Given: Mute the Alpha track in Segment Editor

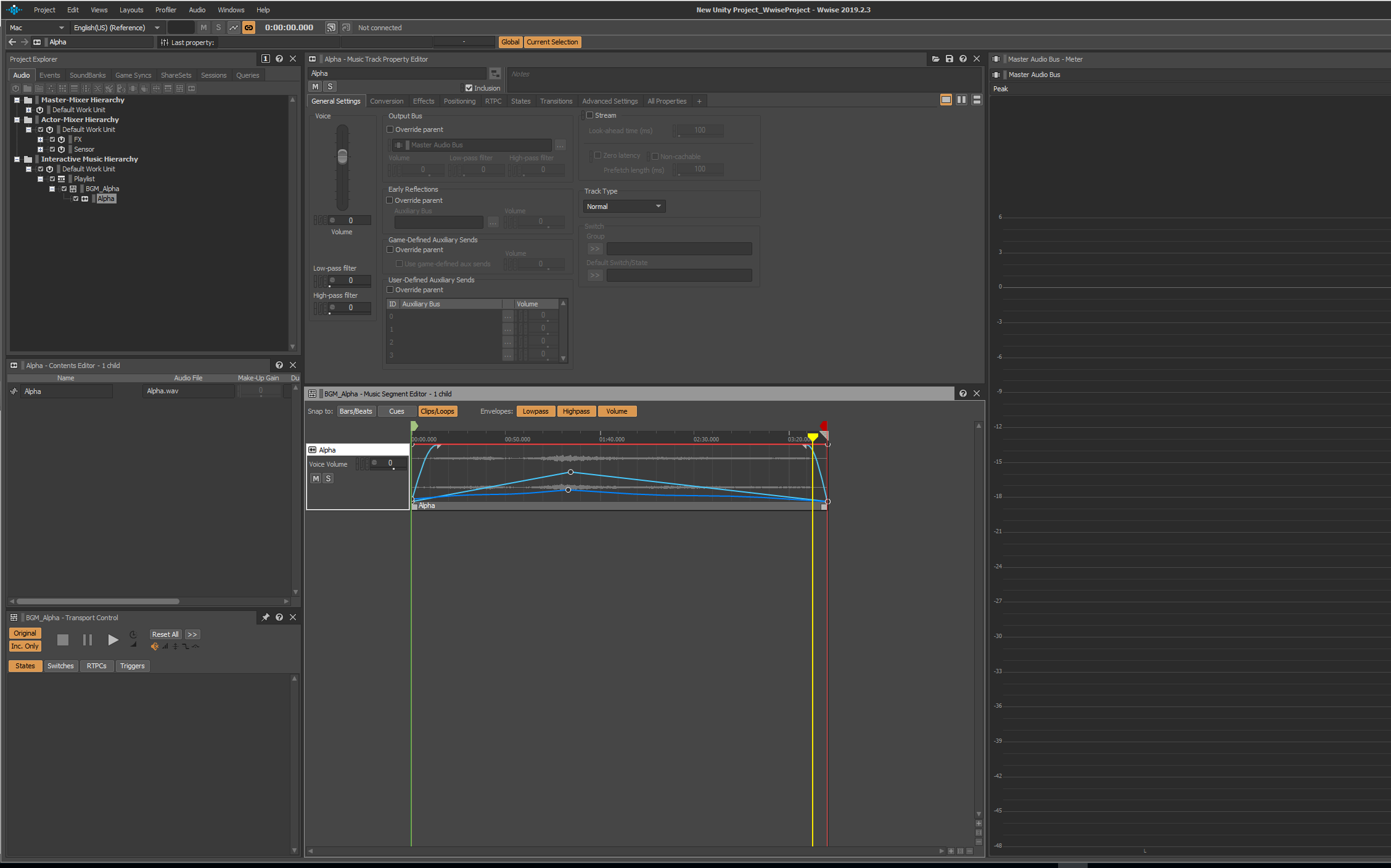Looking at the screenshot, I should pos(316,478).
